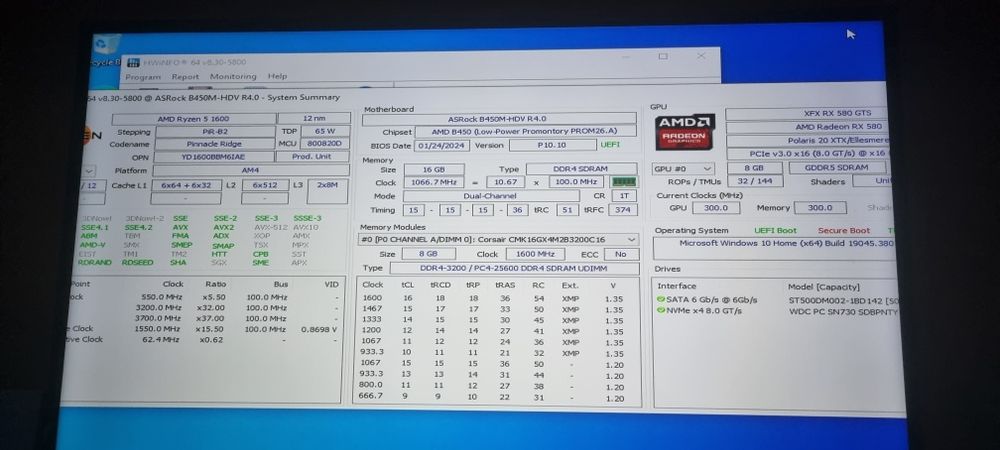Select the AMD Radeon RX 580 field
Screen dimensions: 1000x450
[807, 127]
